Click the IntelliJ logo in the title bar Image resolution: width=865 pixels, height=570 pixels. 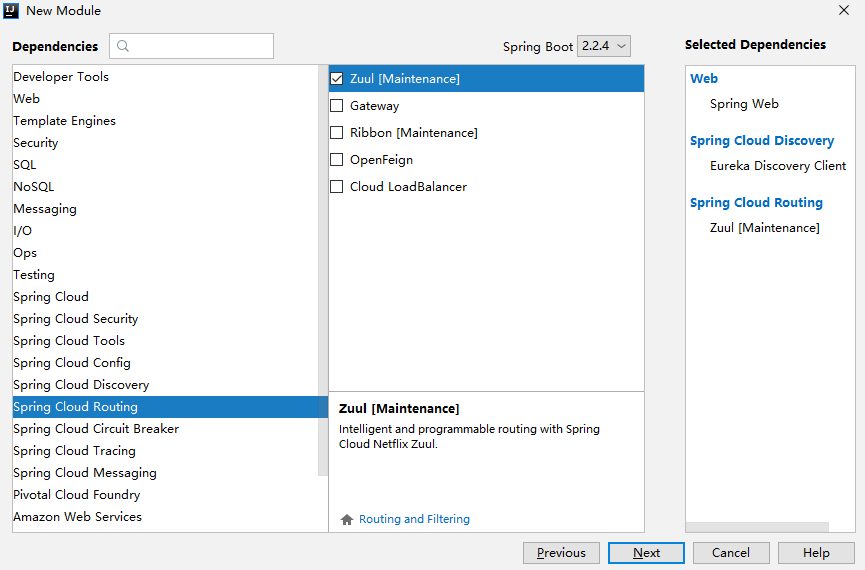pos(11,10)
